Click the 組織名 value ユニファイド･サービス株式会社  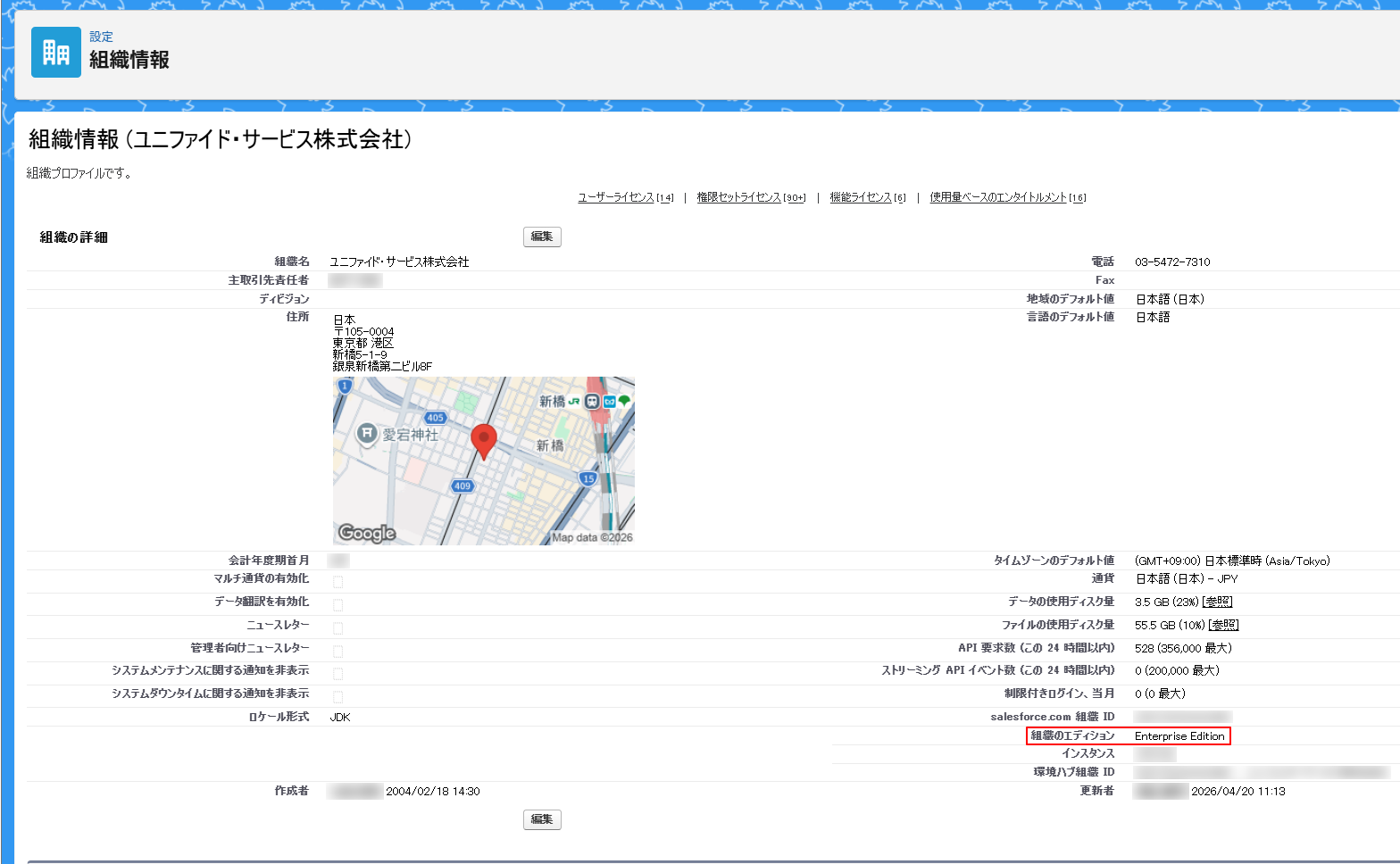pos(399,262)
